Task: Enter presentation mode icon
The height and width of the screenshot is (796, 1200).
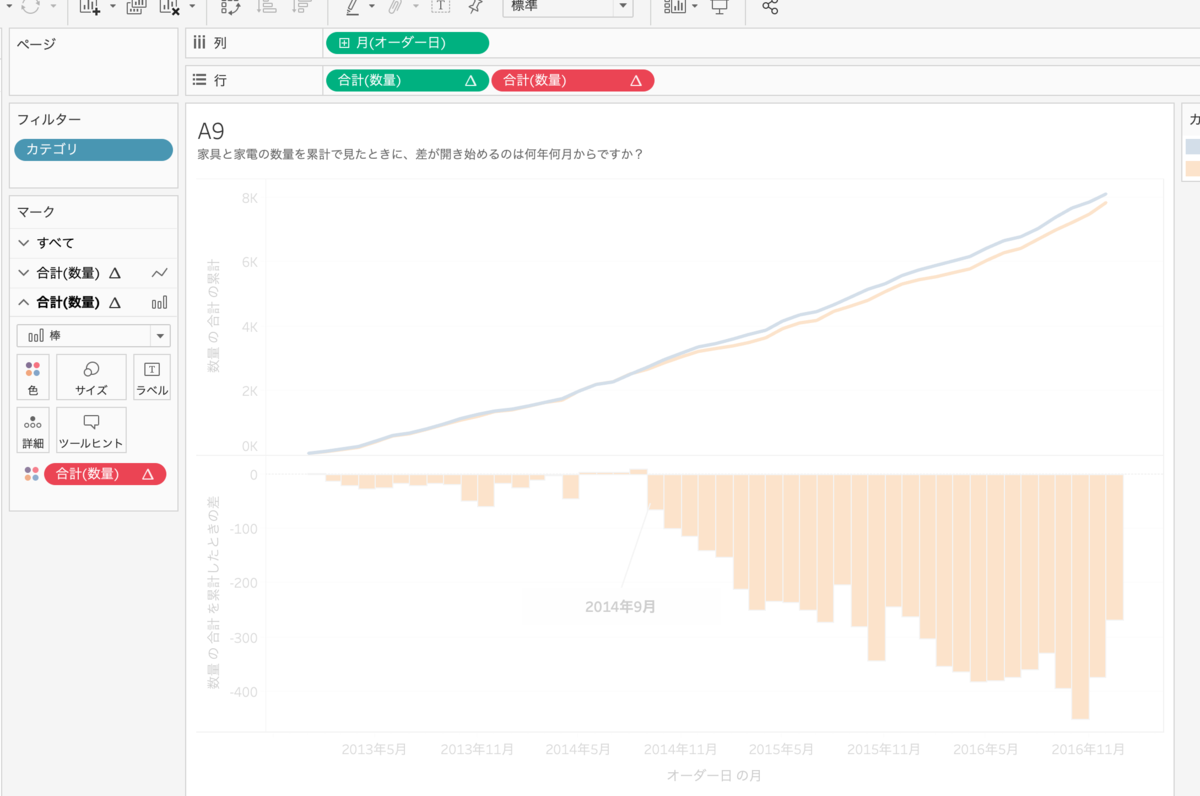Action: [719, 6]
